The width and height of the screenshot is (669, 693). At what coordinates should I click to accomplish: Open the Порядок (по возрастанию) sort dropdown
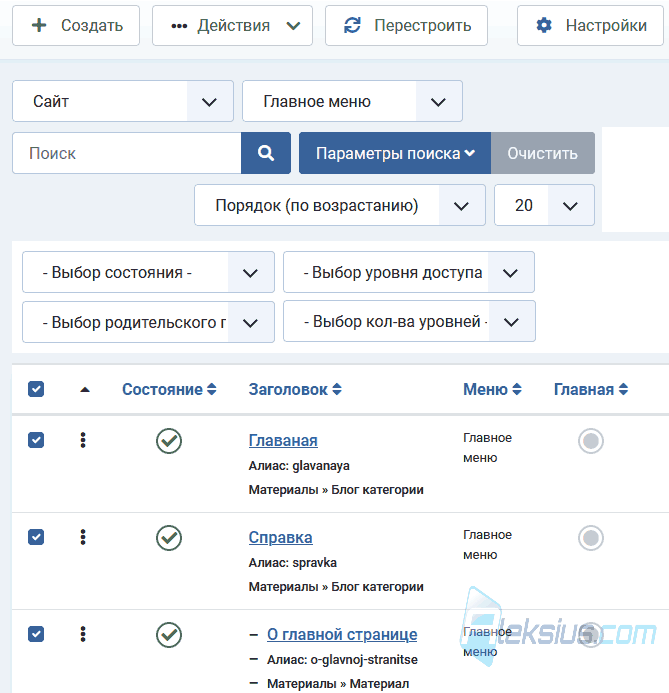[x=340, y=205]
